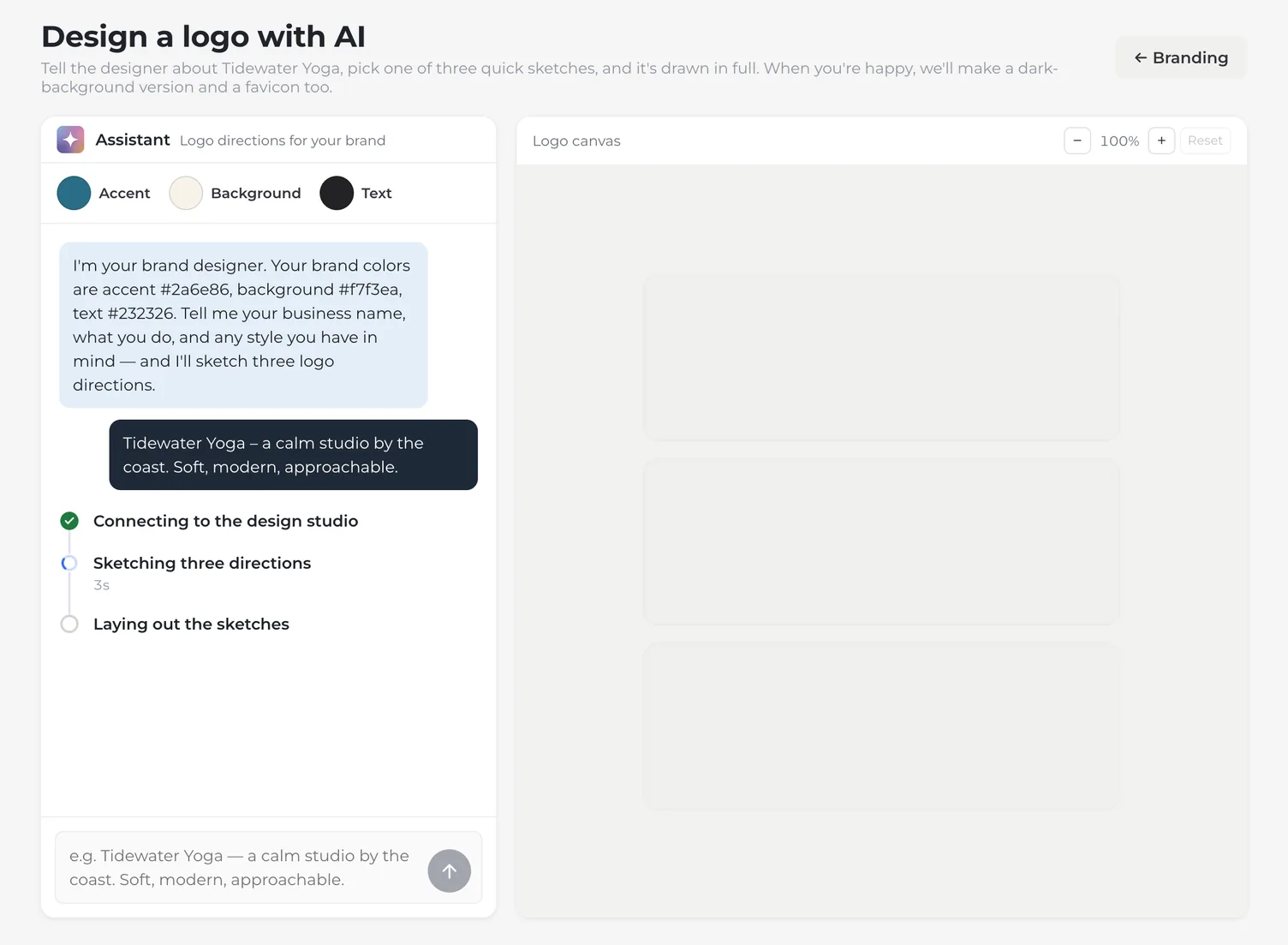Open the Accent color swatch

[74, 193]
